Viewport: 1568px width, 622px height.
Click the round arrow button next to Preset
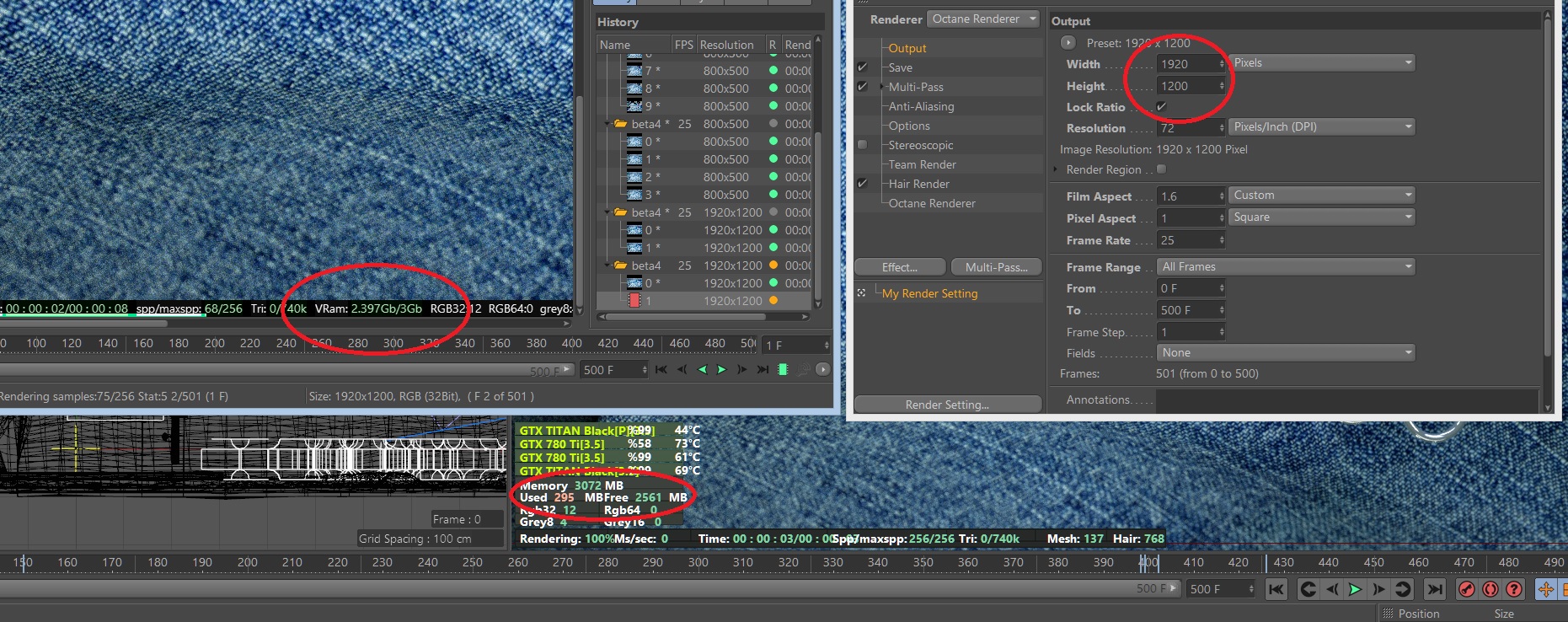click(1068, 43)
